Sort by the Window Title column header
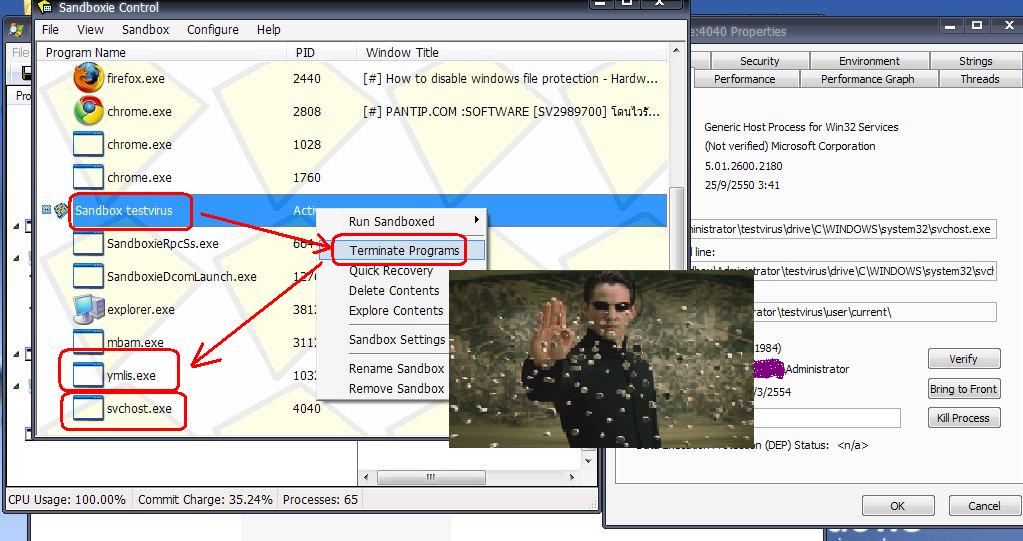 point(512,52)
